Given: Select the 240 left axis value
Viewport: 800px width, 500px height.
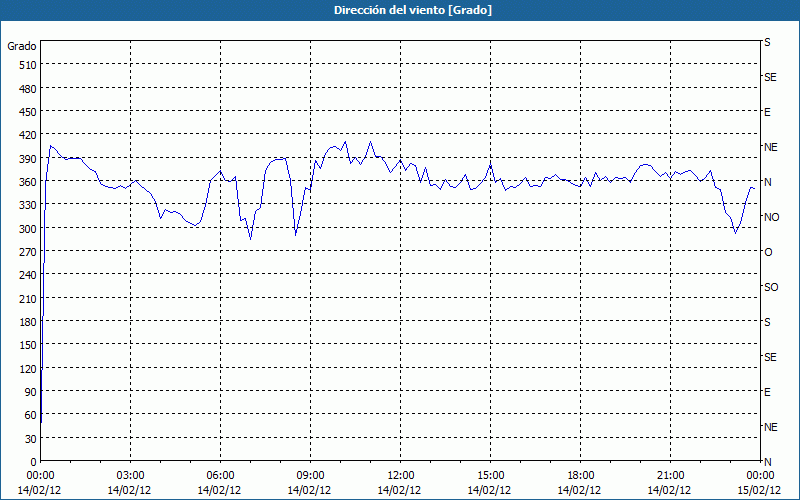Looking at the screenshot, I should click(x=28, y=276).
